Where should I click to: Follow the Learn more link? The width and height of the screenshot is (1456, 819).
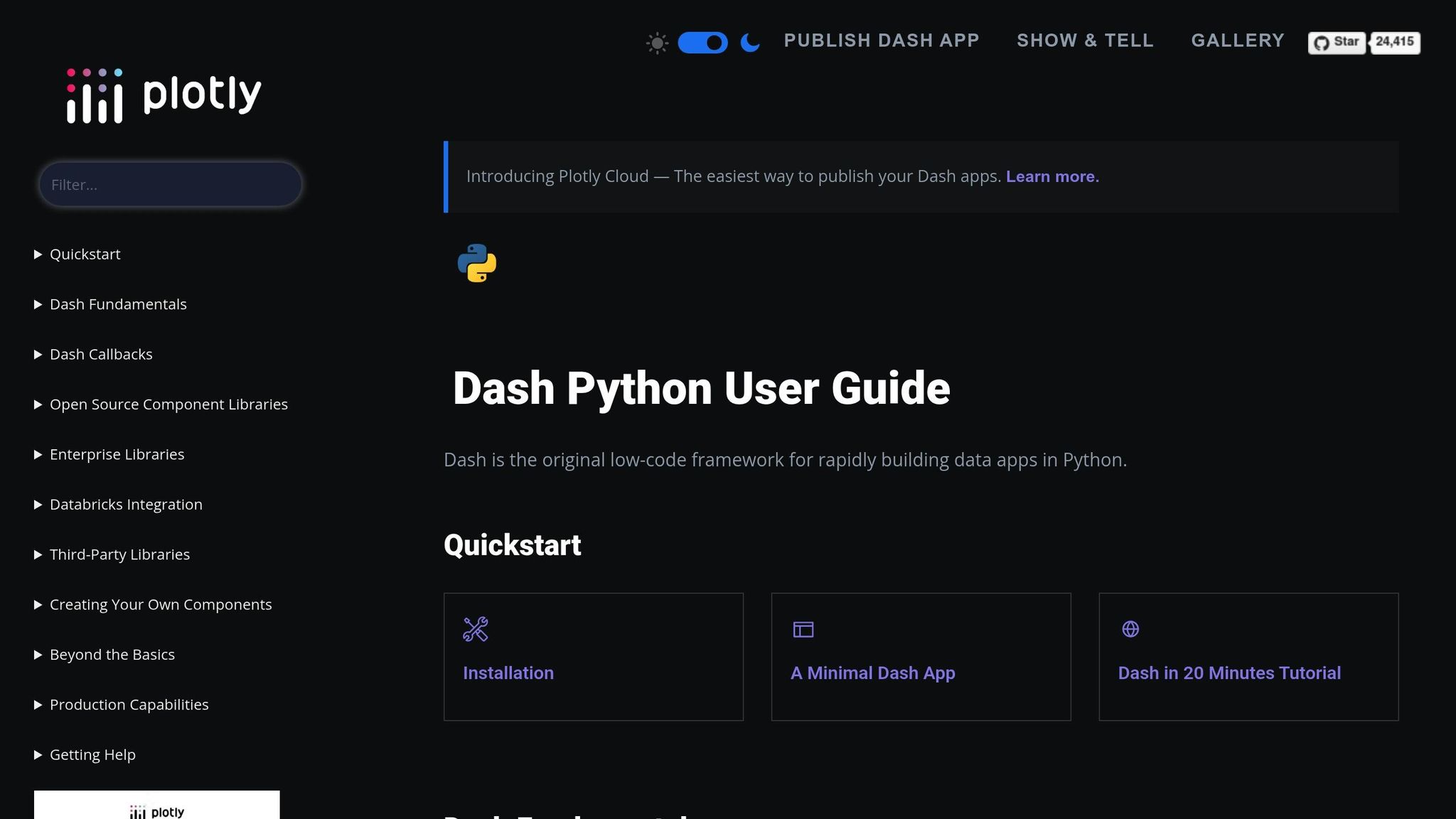coord(1052,176)
